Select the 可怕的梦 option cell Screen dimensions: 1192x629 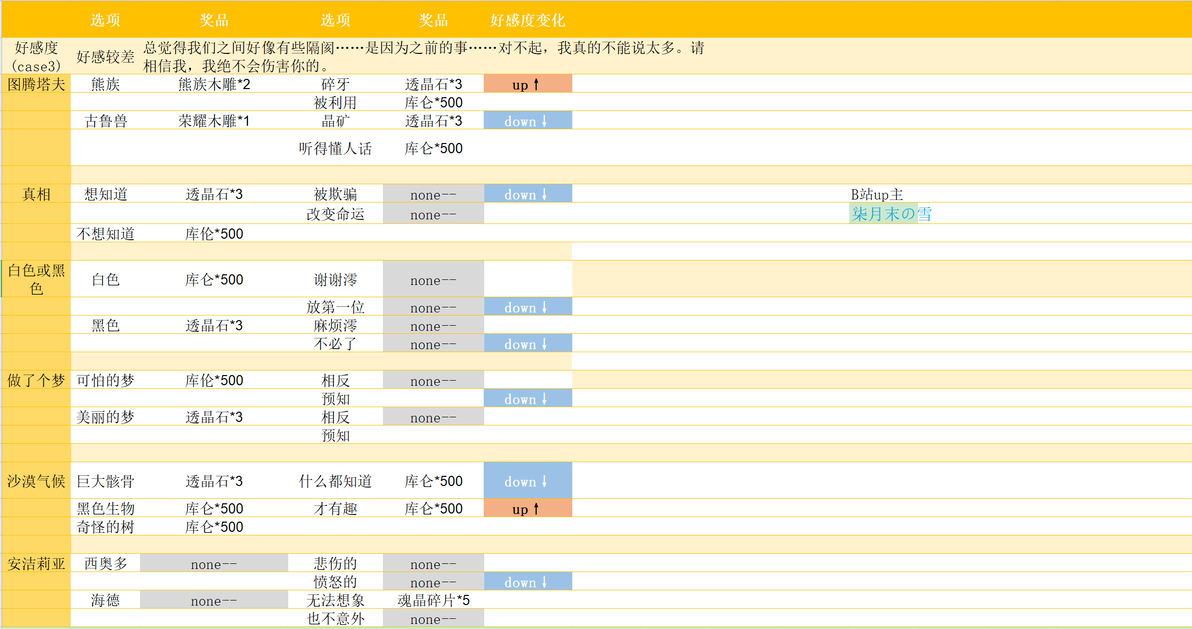[106, 380]
